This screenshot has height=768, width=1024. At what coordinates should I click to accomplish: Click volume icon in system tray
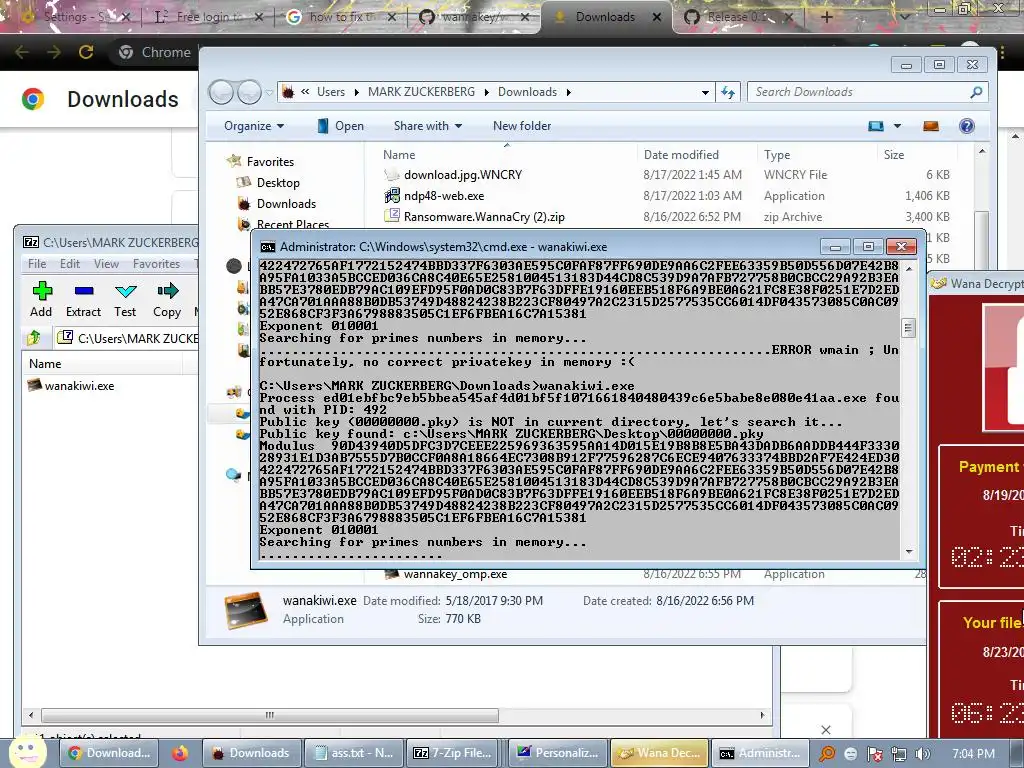(x=922, y=754)
